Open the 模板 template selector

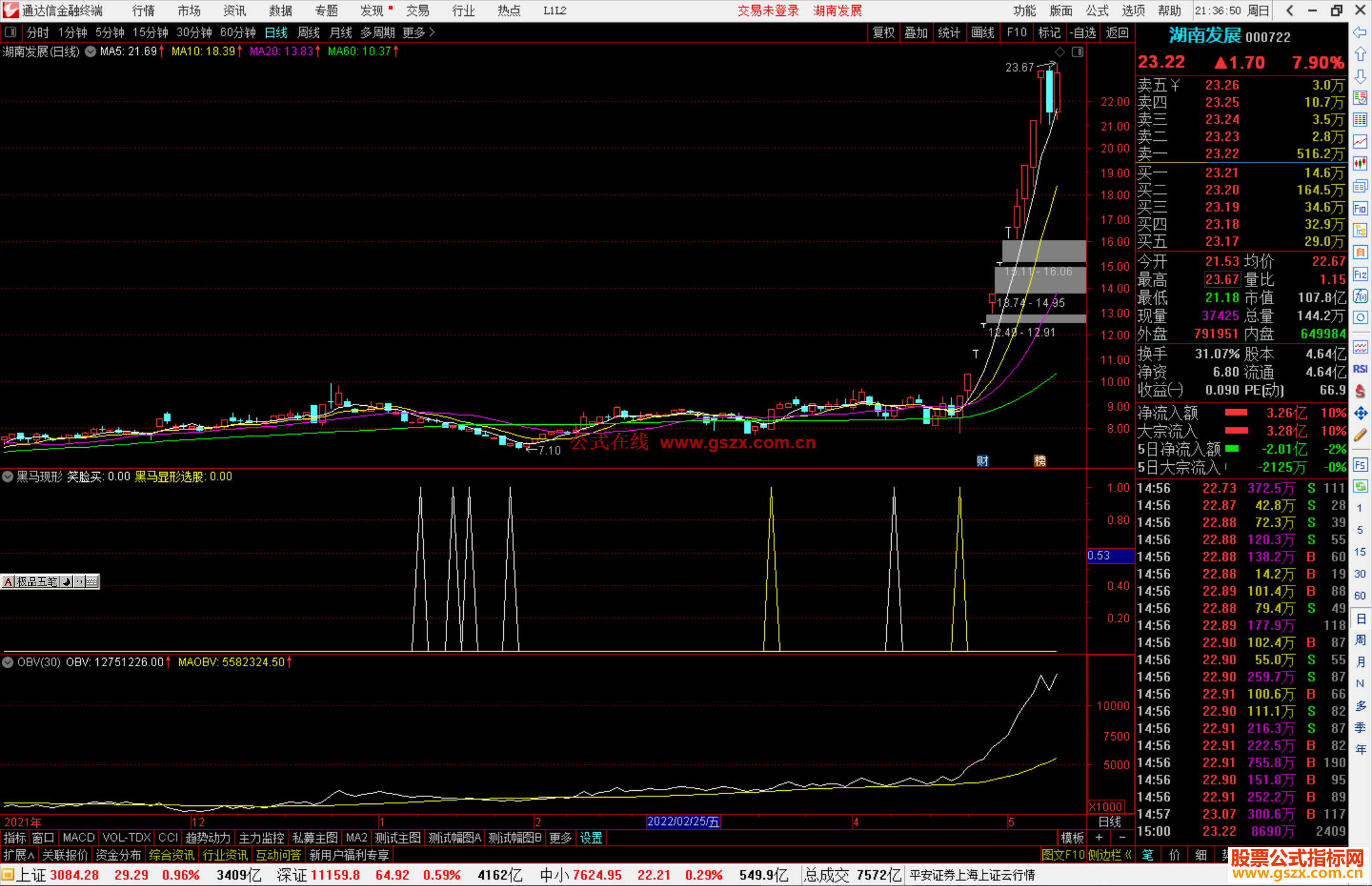point(1072,838)
